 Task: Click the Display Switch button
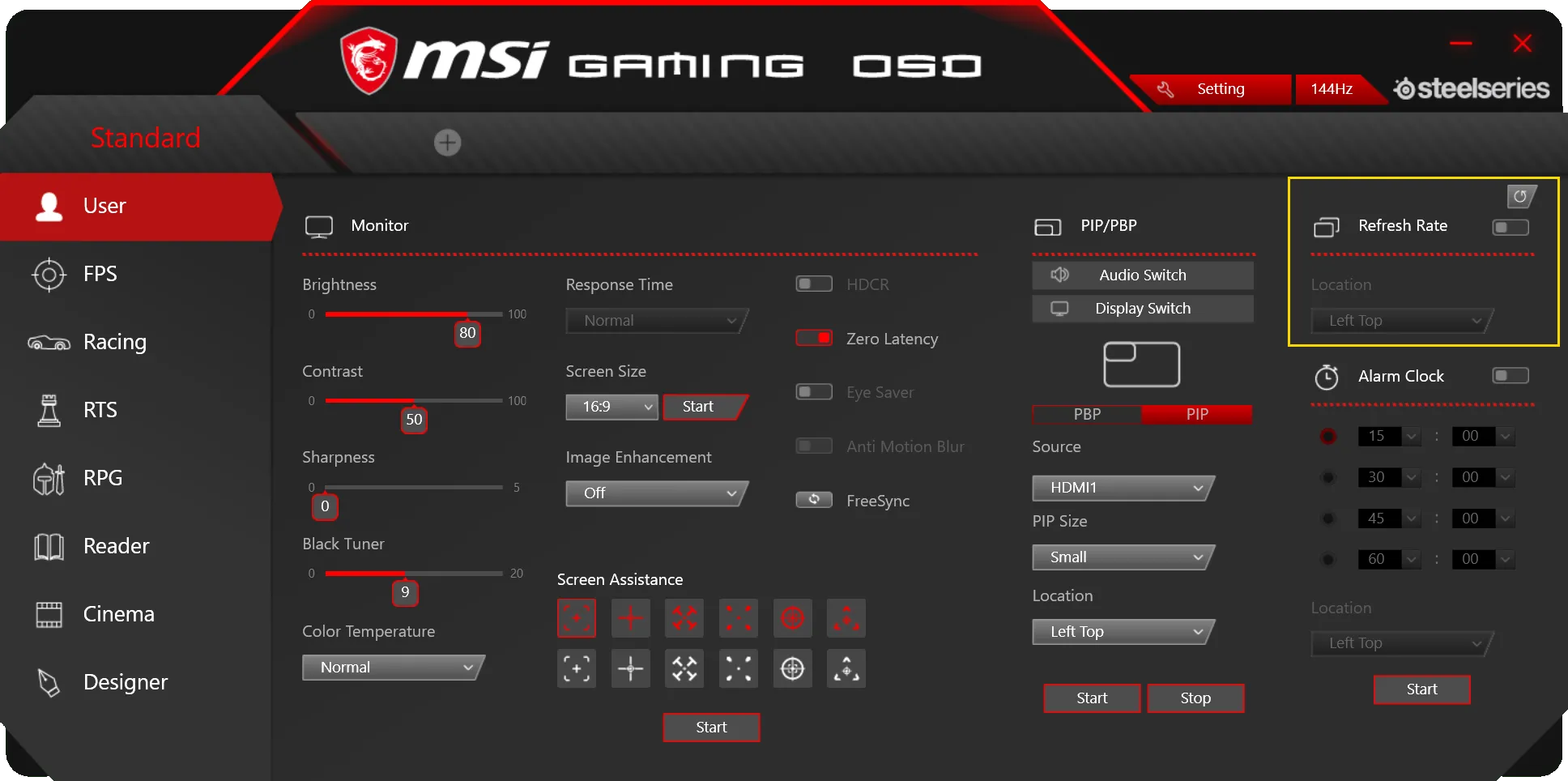pos(1143,309)
